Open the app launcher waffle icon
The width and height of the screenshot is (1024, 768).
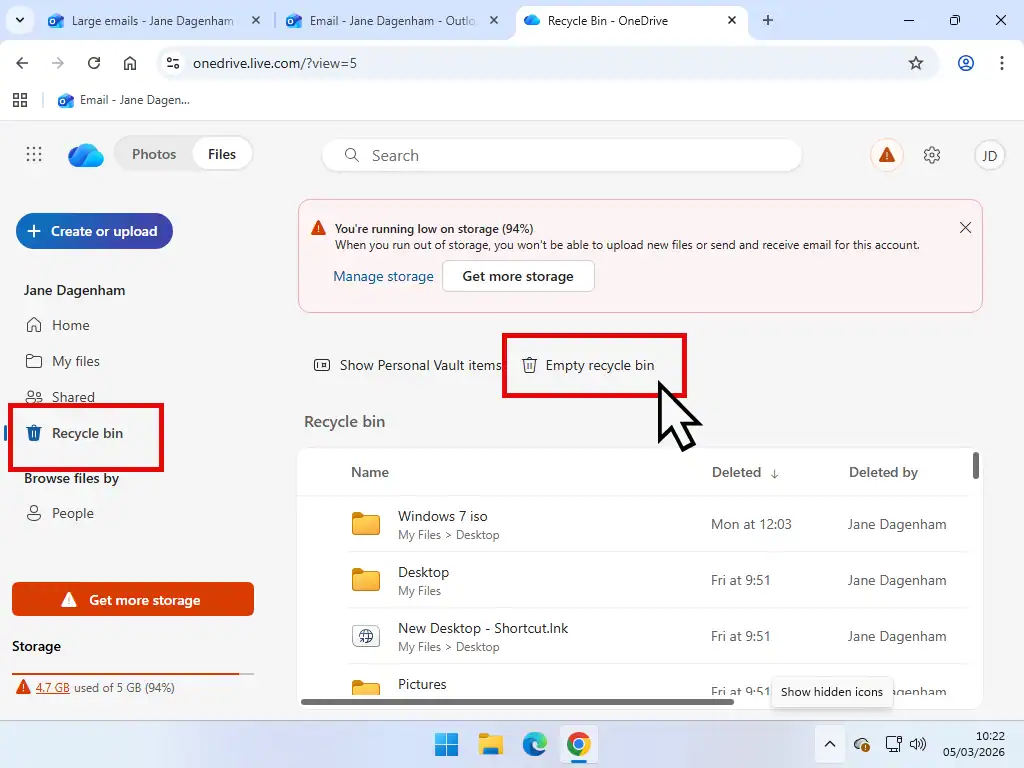pos(33,154)
